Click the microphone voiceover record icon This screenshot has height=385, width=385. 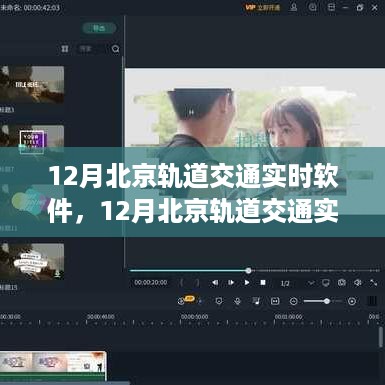coord(237,301)
